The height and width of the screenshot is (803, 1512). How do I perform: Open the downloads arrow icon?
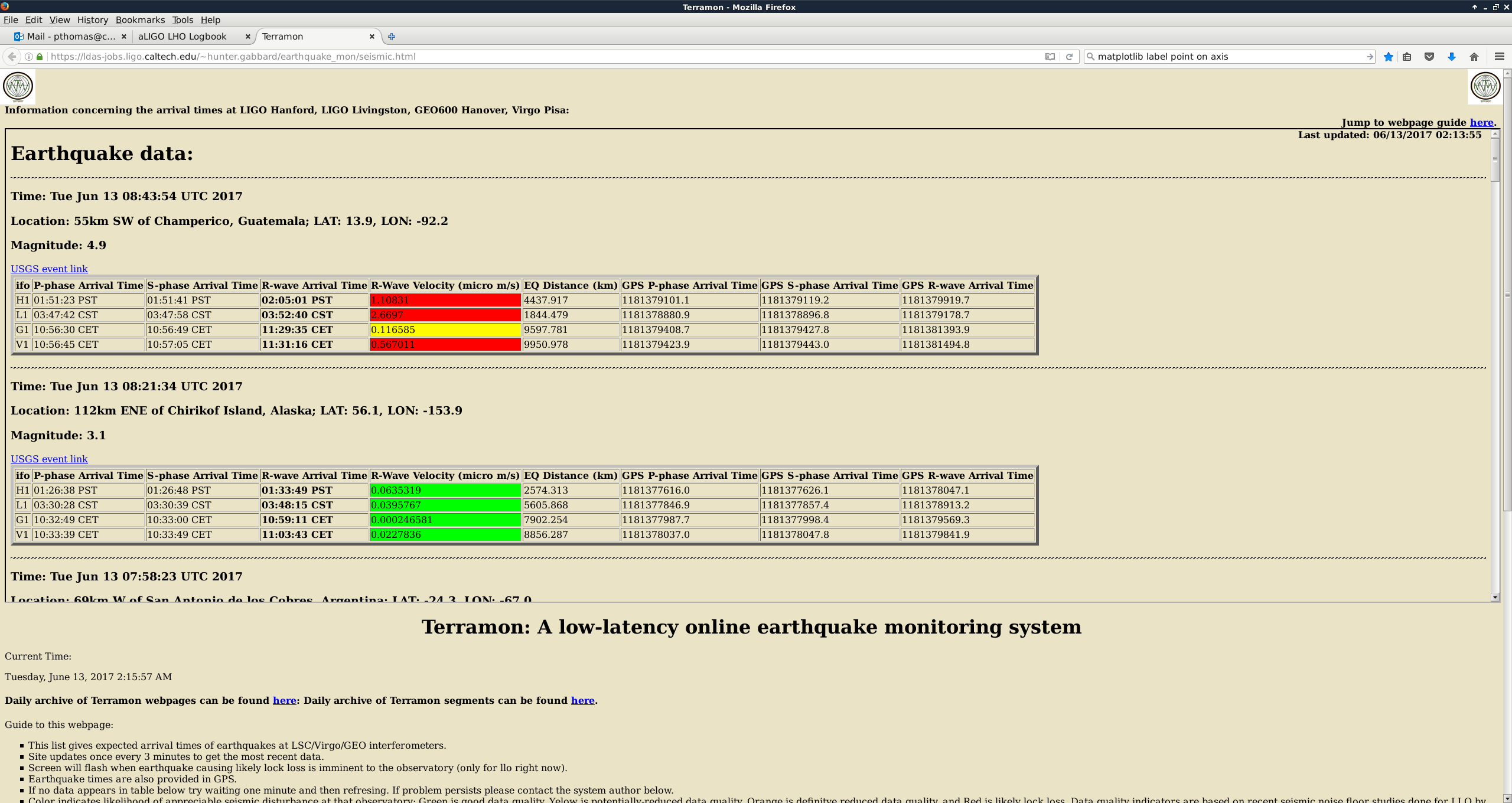(1452, 57)
